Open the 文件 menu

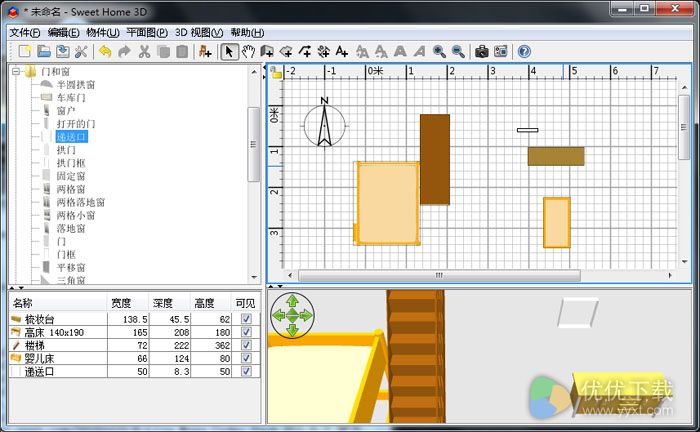pos(25,33)
